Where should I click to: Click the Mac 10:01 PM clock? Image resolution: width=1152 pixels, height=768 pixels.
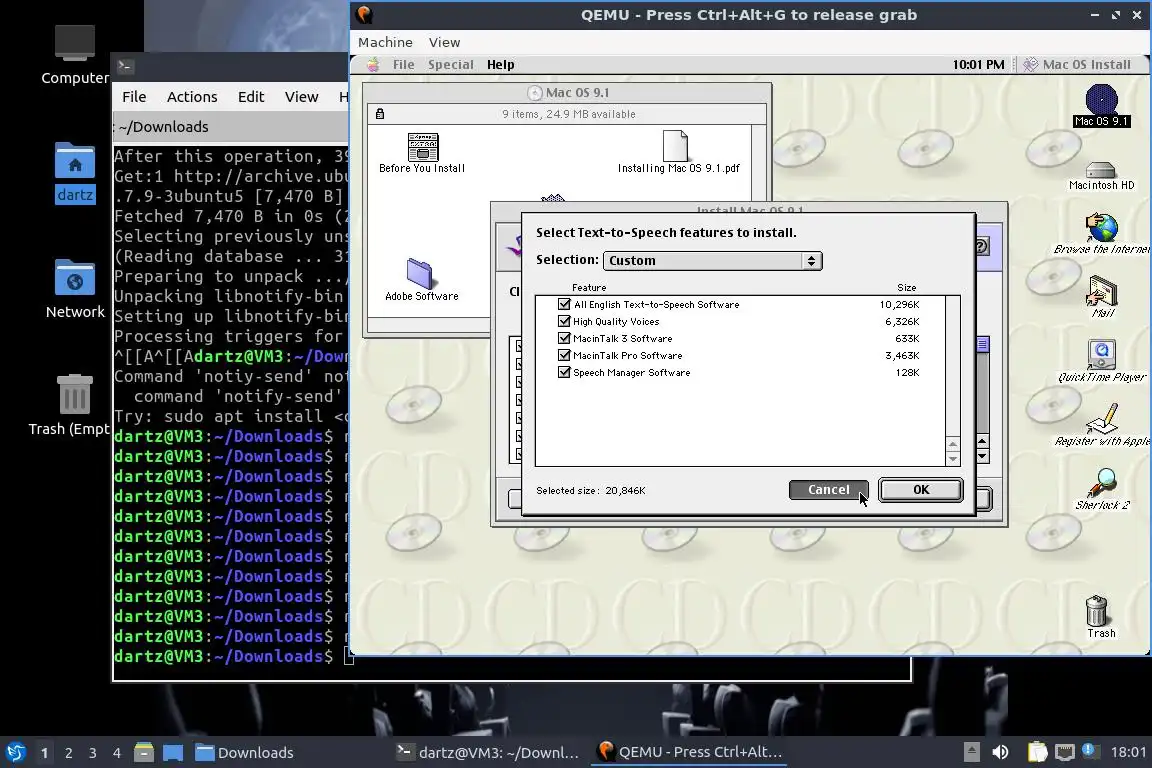point(978,65)
